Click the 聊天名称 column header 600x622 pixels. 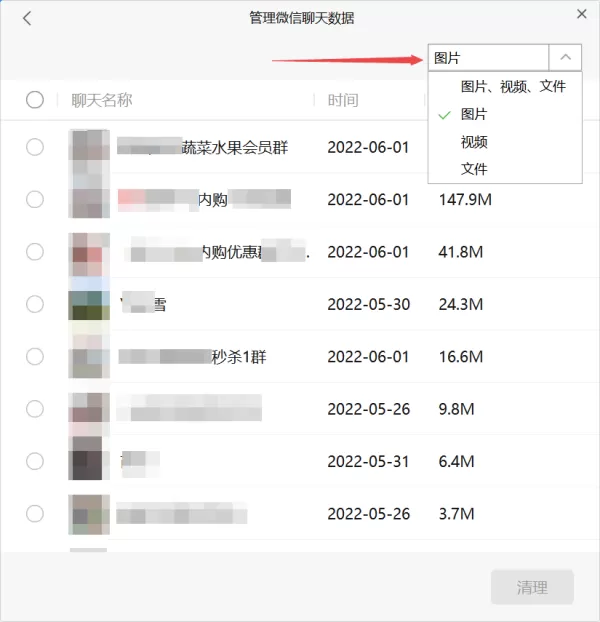pyautogui.click(x=102, y=100)
